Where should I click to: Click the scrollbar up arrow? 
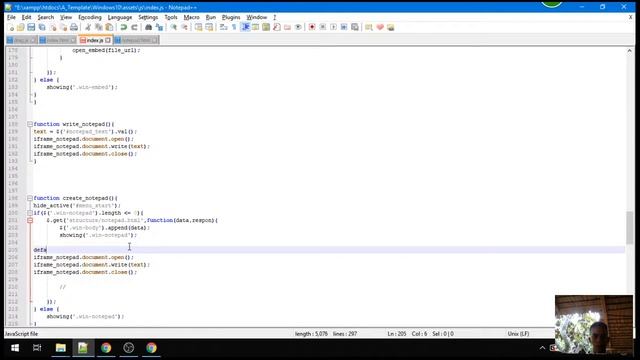(629, 51)
